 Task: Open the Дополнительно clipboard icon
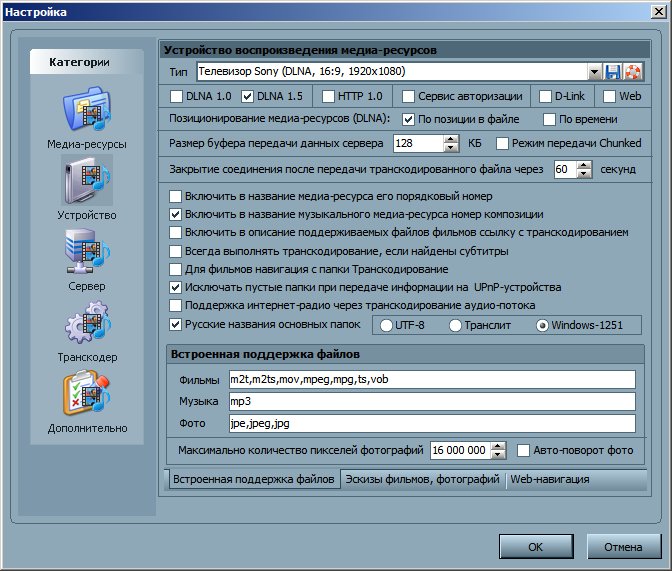(87, 394)
